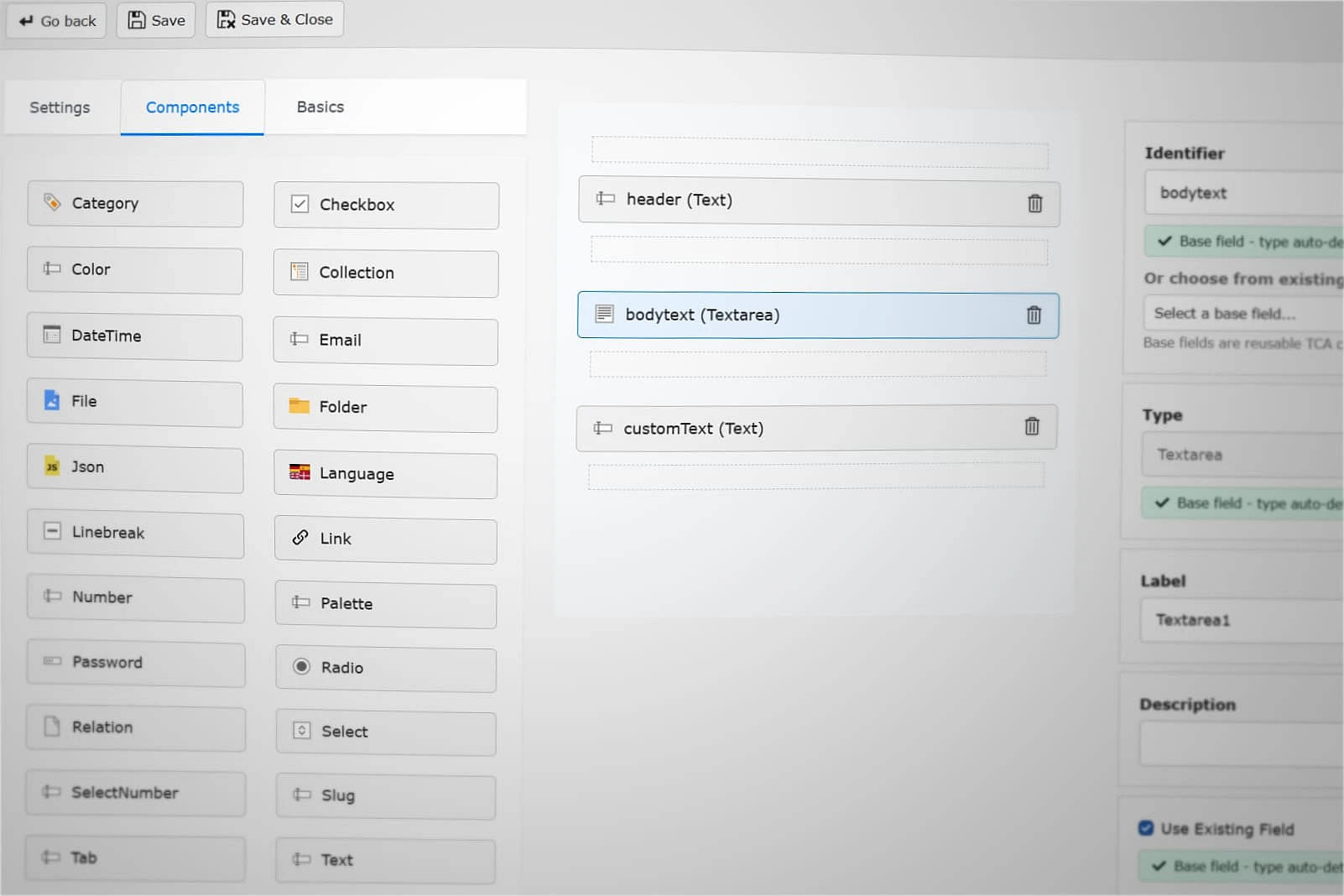
Task: Click the Language flag icon
Action: [x=300, y=472]
